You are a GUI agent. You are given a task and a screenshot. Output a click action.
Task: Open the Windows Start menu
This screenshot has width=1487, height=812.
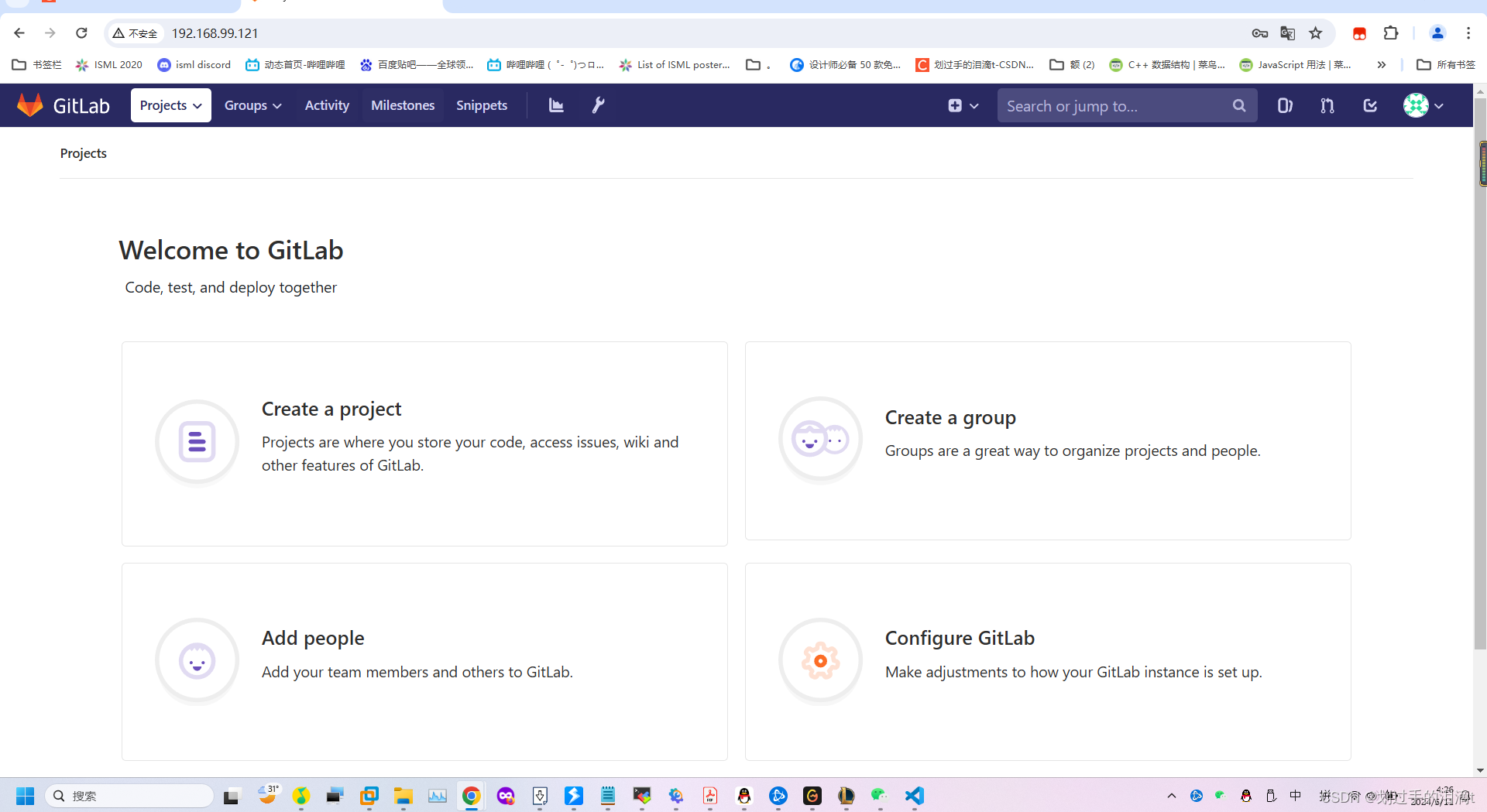tap(25, 796)
